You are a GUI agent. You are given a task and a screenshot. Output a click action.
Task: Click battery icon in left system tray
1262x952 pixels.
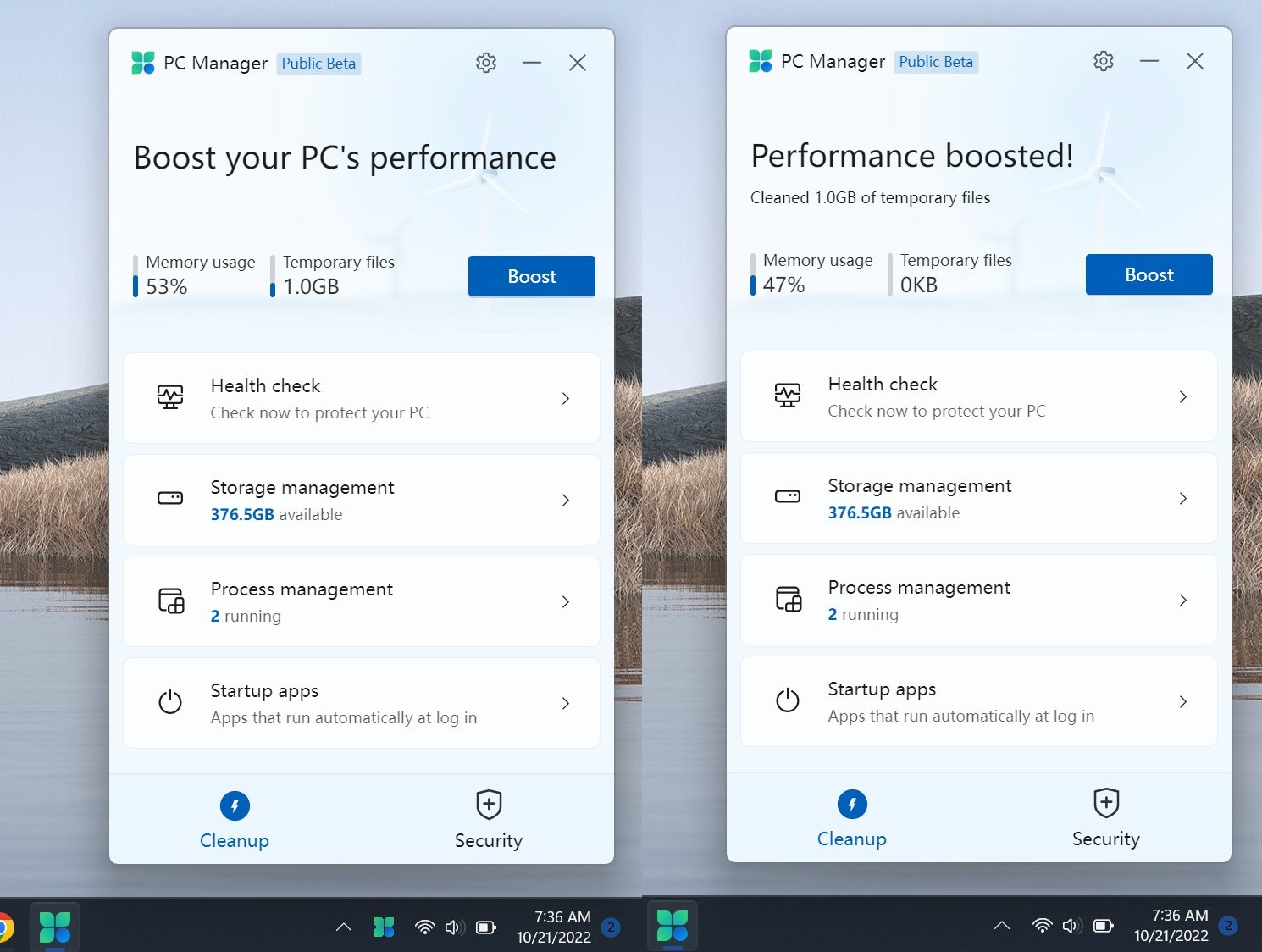point(486,927)
